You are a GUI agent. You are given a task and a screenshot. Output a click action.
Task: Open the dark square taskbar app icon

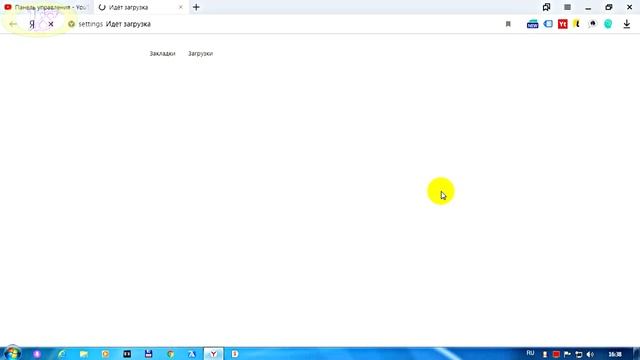[127, 354]
